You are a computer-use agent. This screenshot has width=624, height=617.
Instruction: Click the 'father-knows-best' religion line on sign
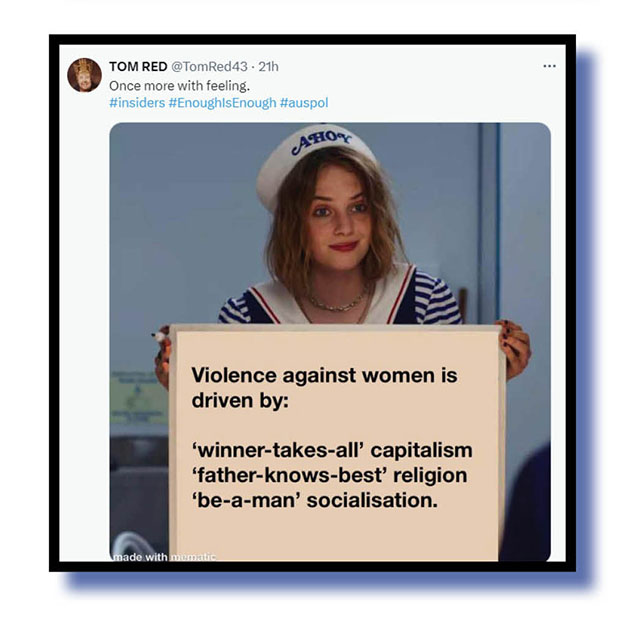click(x=329, y=475)
